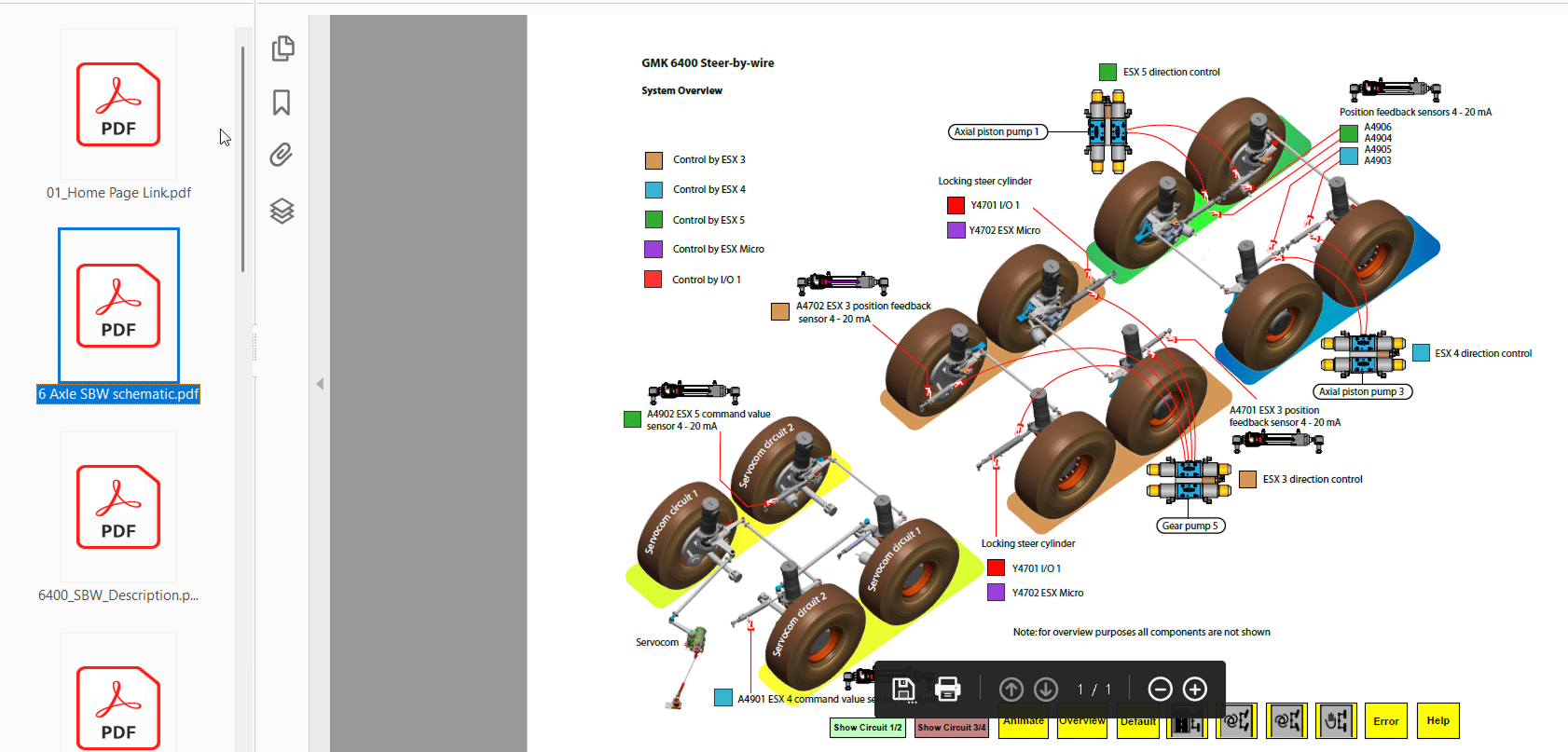Viewport: 1568px width, 752px height.
Task: Zoom in with the plus icon
Action: [x=1195, y=690]
